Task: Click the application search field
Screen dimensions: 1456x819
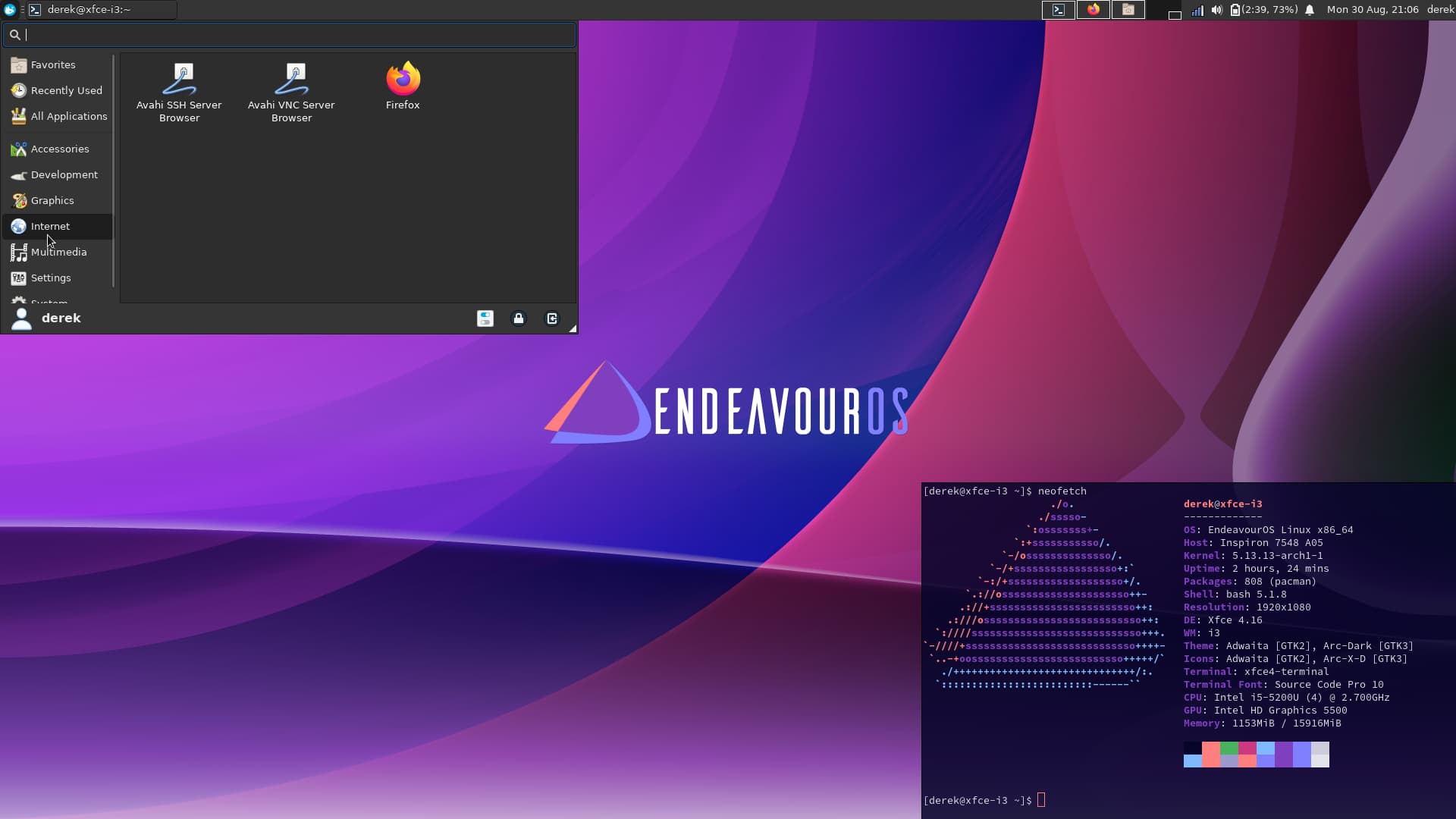Action: (289, 34)
